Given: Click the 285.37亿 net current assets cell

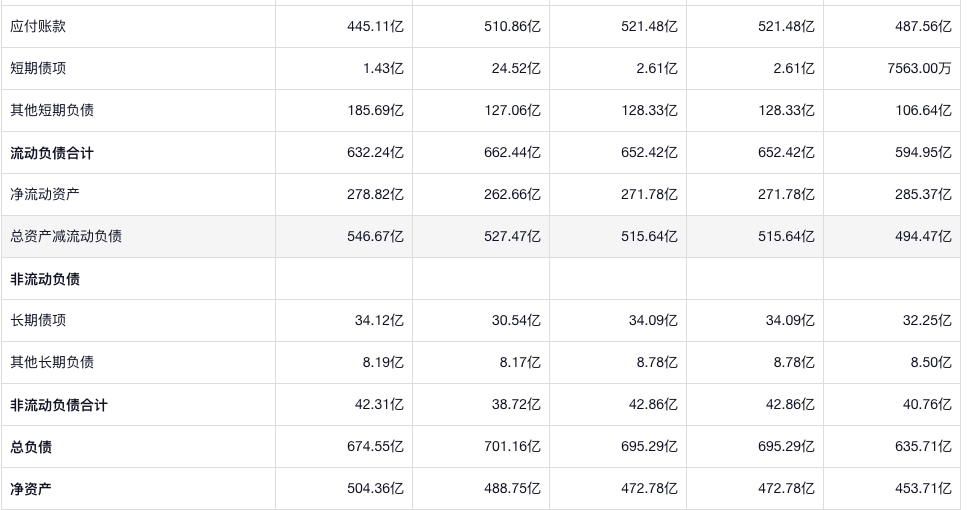Looking at the screenshot, I should [x=923, y=195].
